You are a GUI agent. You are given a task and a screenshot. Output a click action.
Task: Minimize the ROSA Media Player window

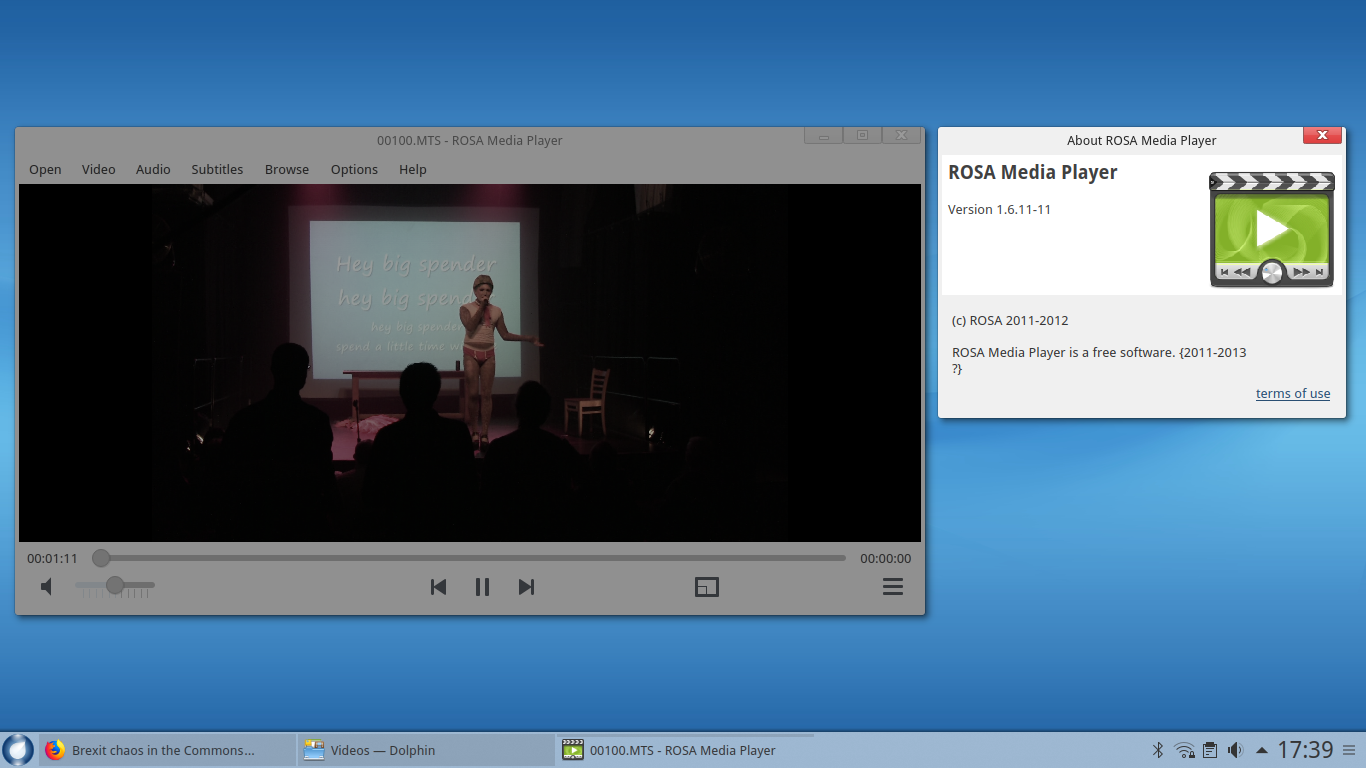click(823, 135)
